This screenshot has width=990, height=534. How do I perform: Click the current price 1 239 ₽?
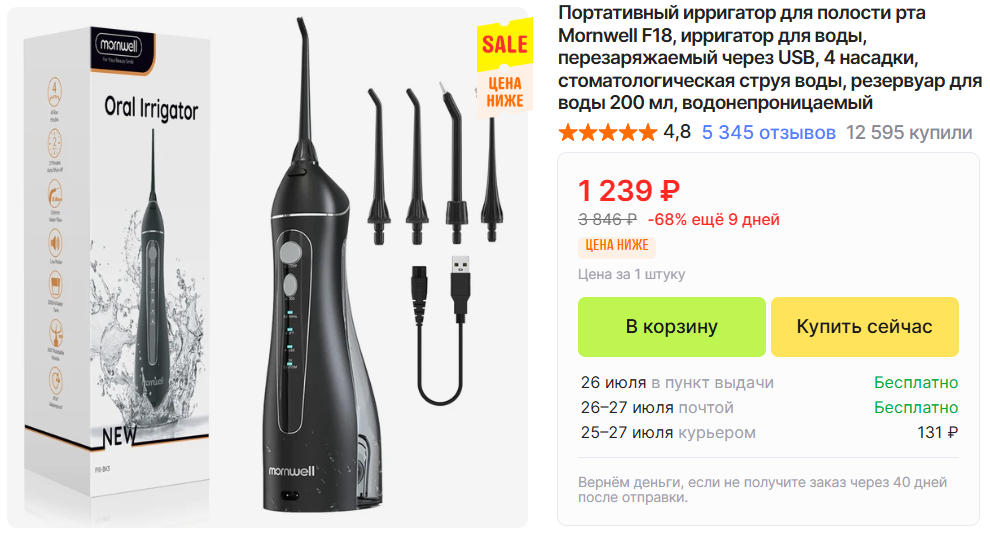629,191
